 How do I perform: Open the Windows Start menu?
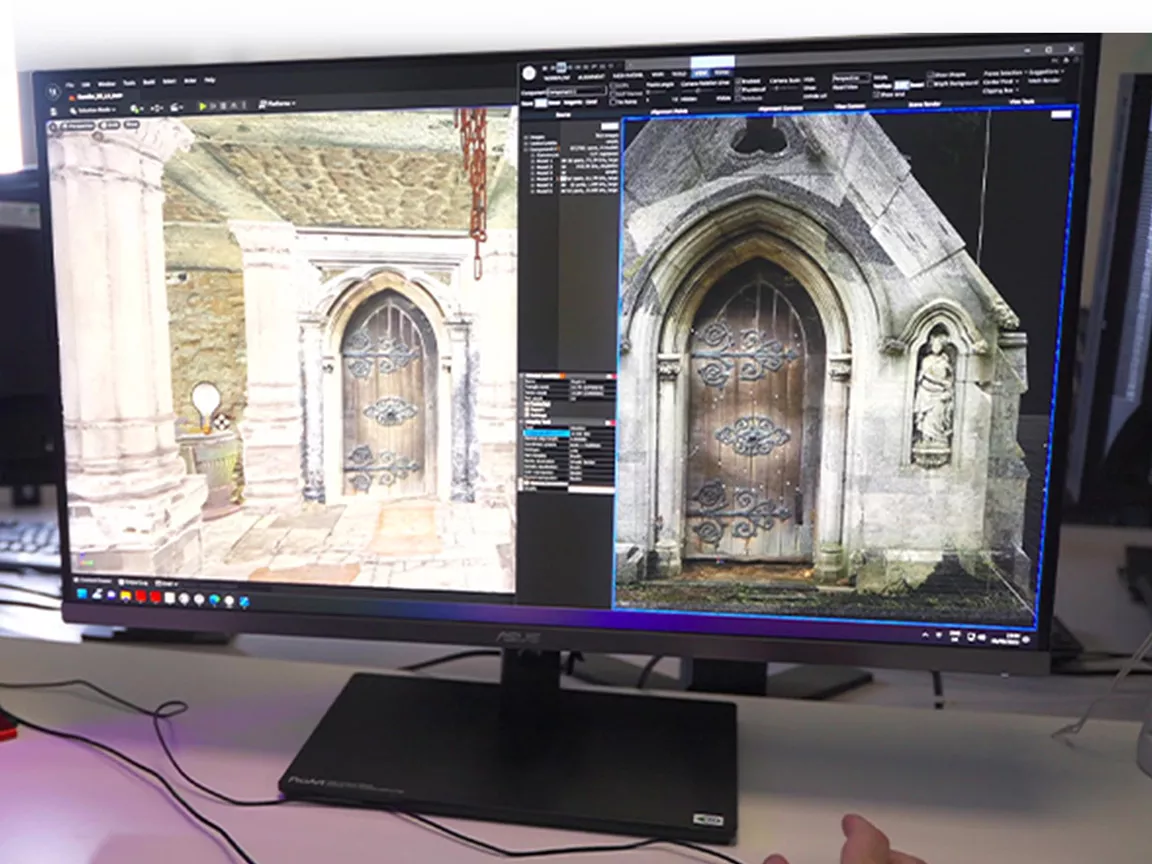point(82,594)
